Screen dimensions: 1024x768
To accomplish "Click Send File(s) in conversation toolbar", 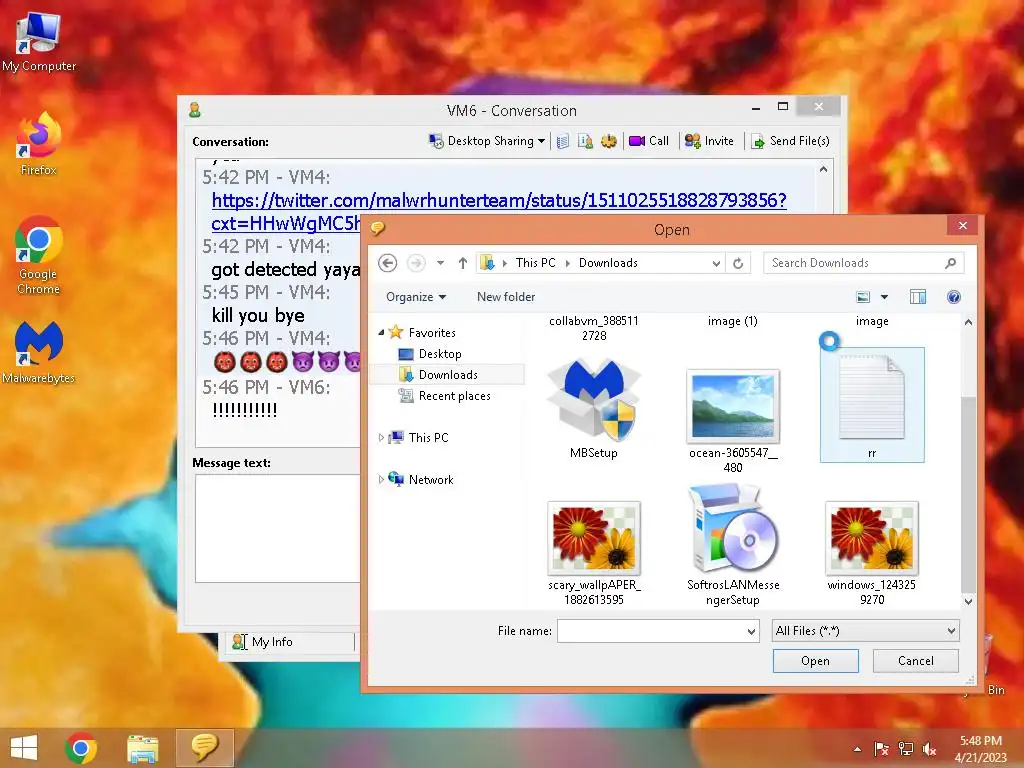I will pyautogui.click(x=790, y=141).
